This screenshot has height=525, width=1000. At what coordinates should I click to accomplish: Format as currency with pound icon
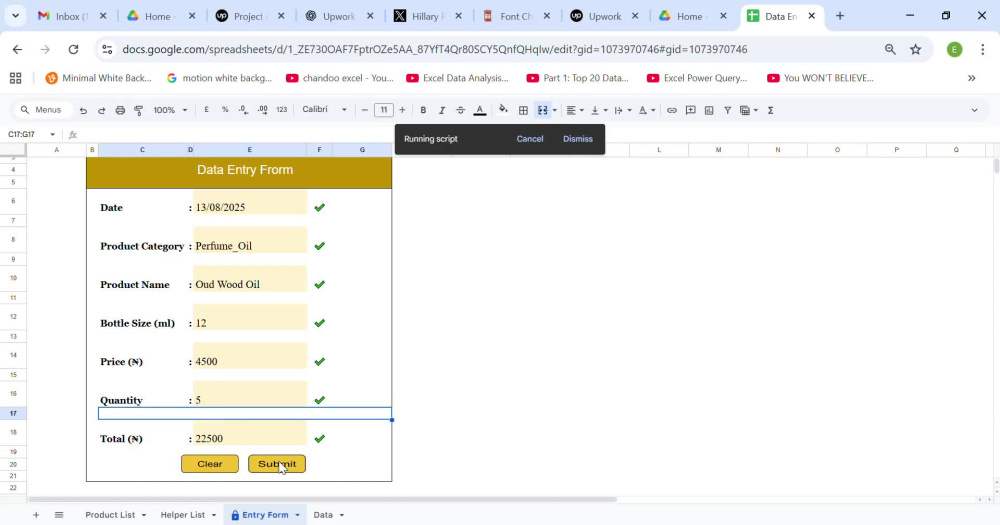[x=207, y=110]
